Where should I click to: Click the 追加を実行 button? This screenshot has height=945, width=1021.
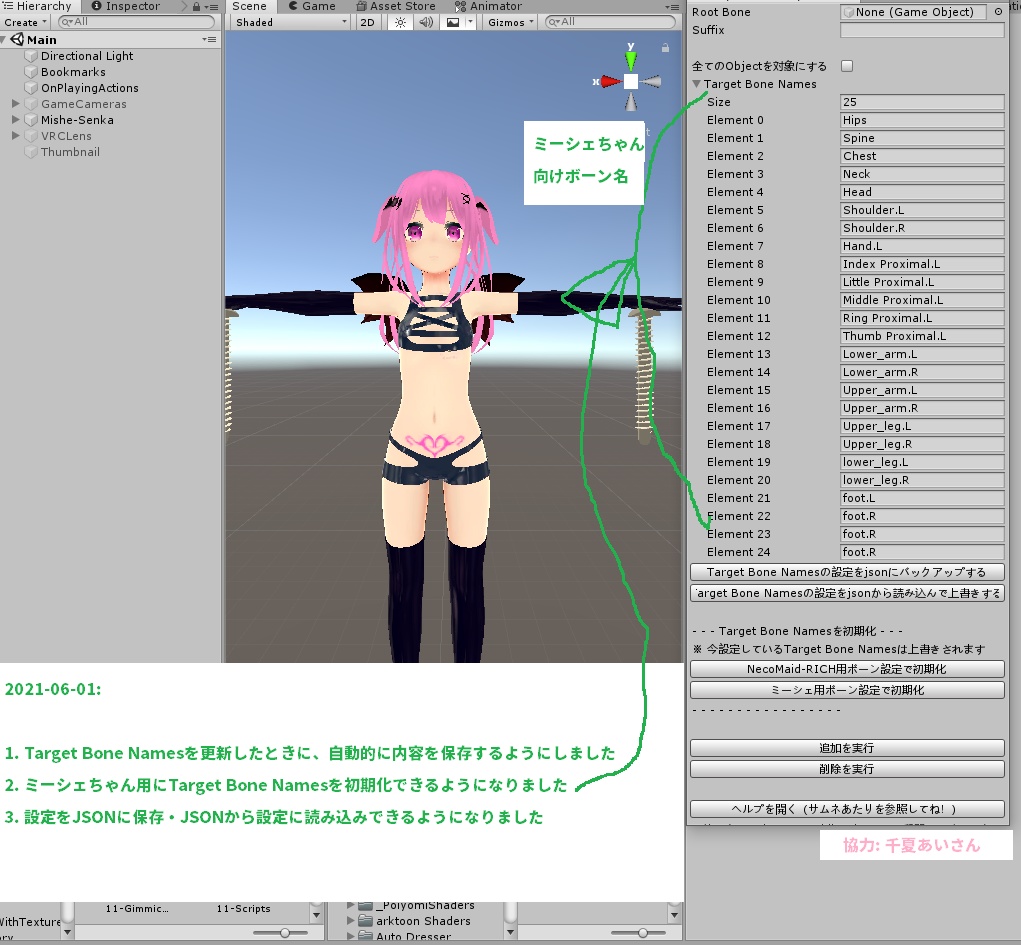[x=846, y=747]
